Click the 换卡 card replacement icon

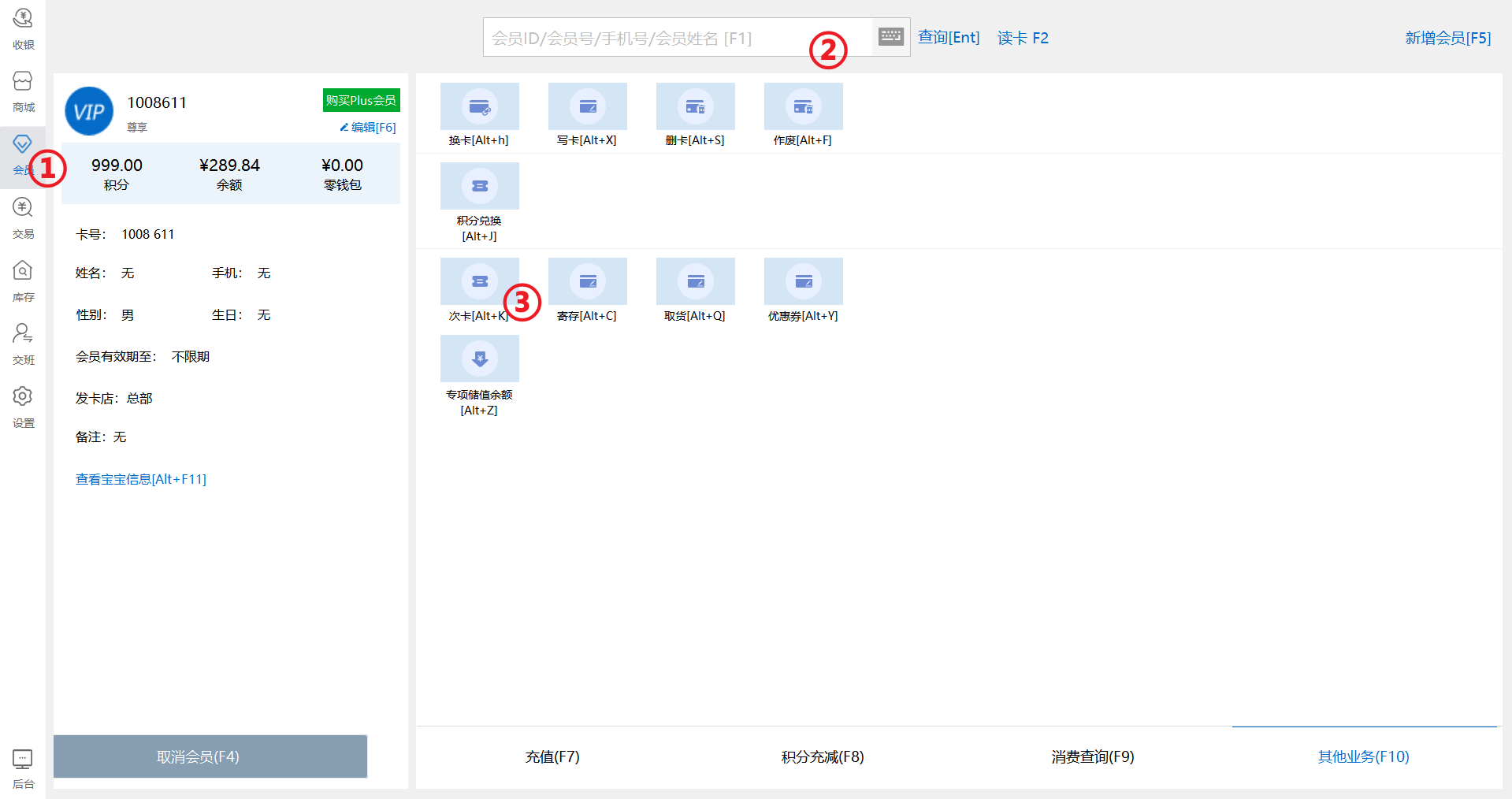(x=479, y=107)
